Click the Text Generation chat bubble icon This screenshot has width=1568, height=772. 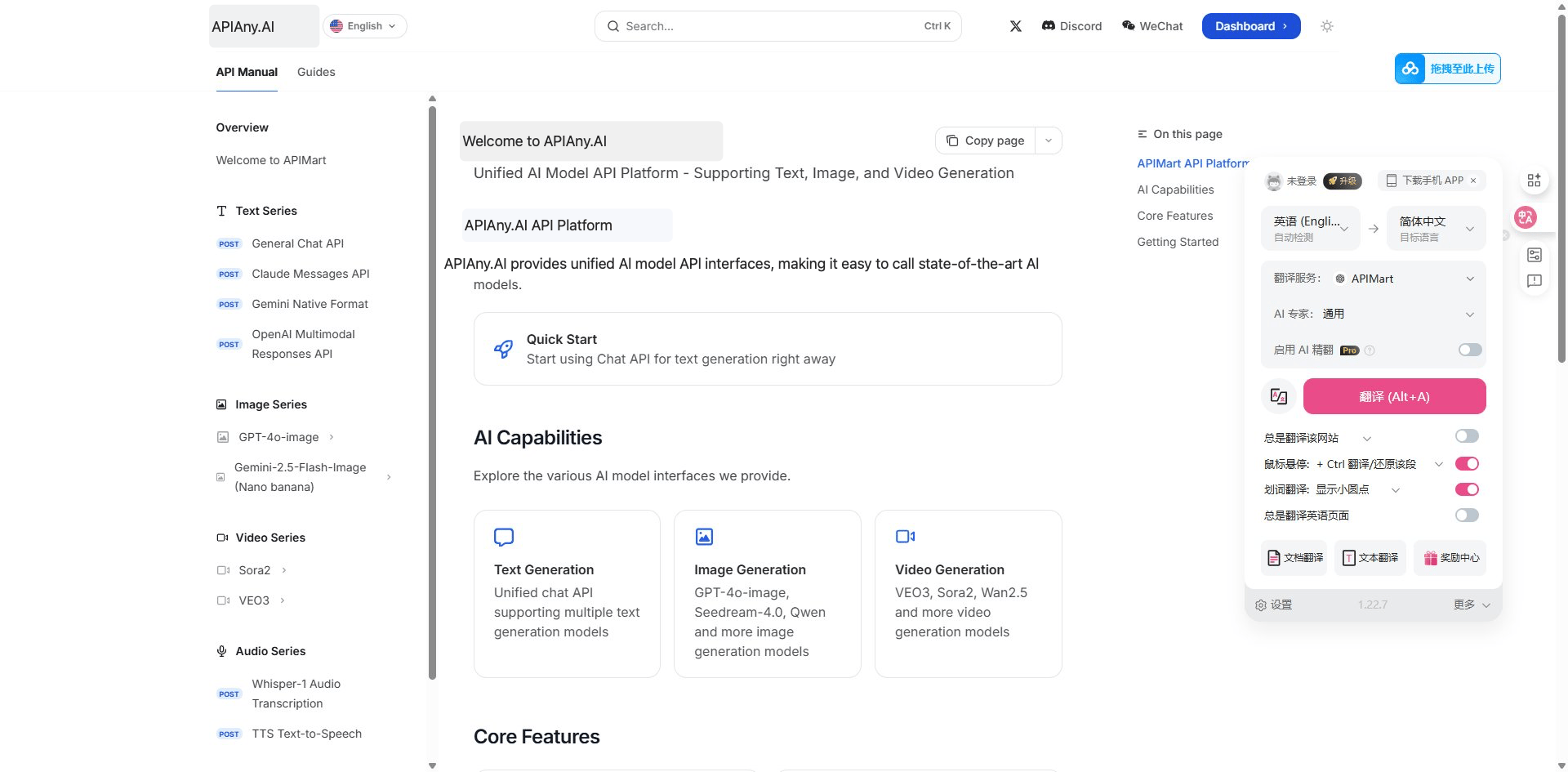(x=504, y=537)
